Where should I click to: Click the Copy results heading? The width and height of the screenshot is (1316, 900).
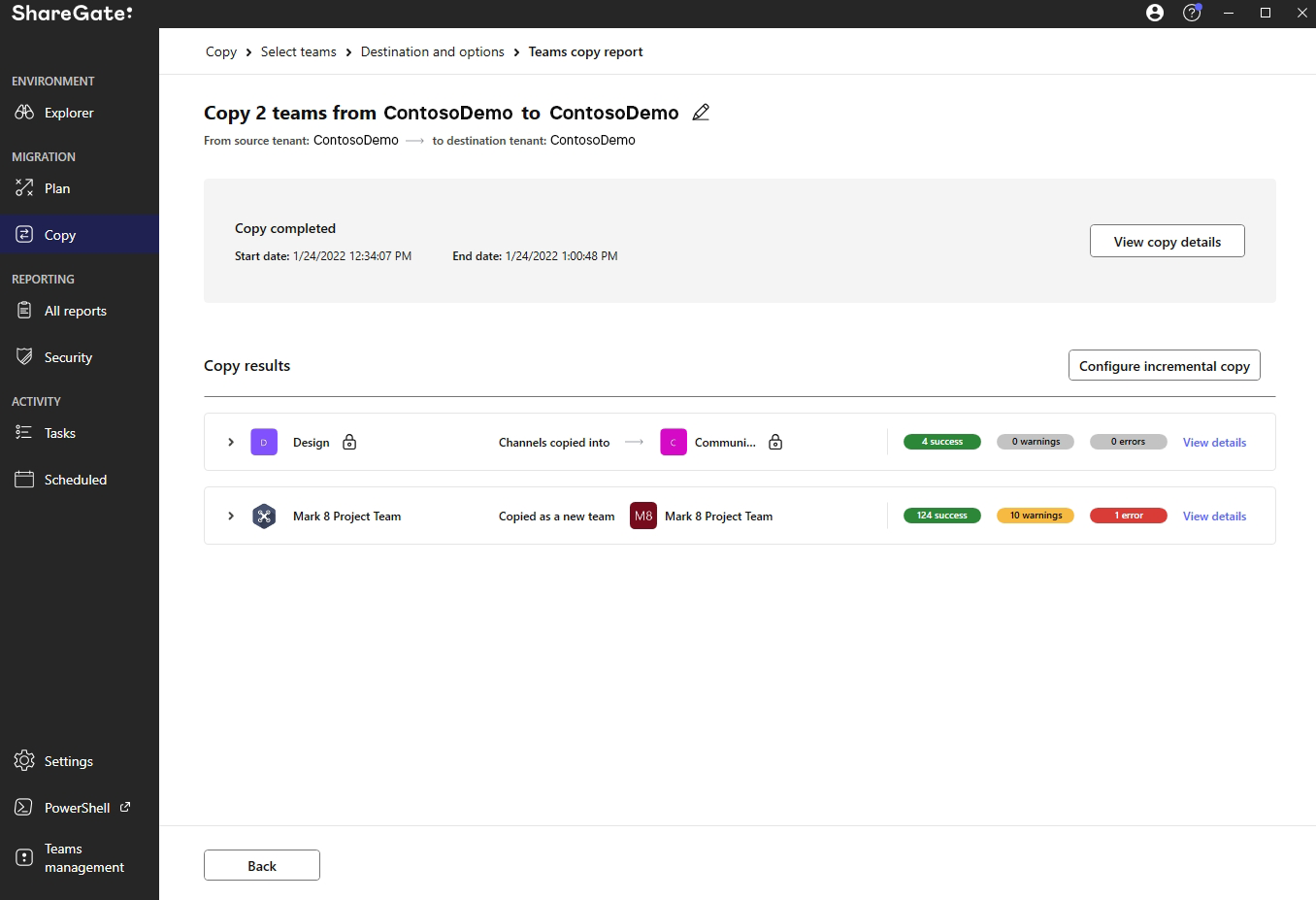click(x=247, y=366)
